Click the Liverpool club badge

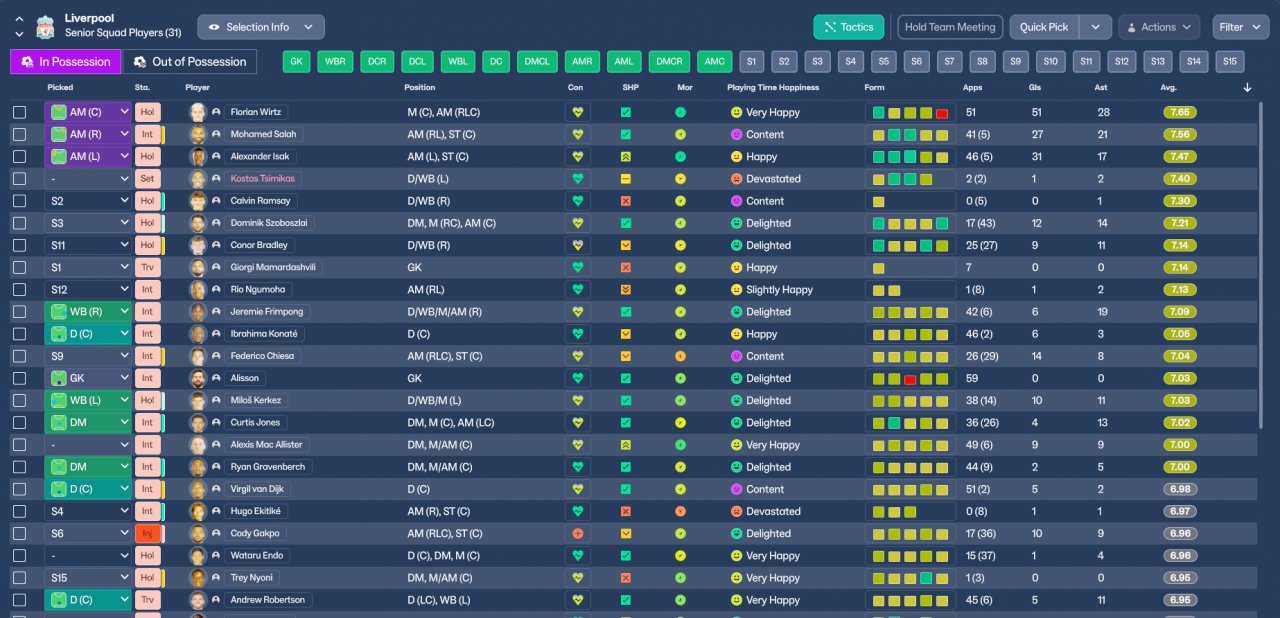click(45, 27)
